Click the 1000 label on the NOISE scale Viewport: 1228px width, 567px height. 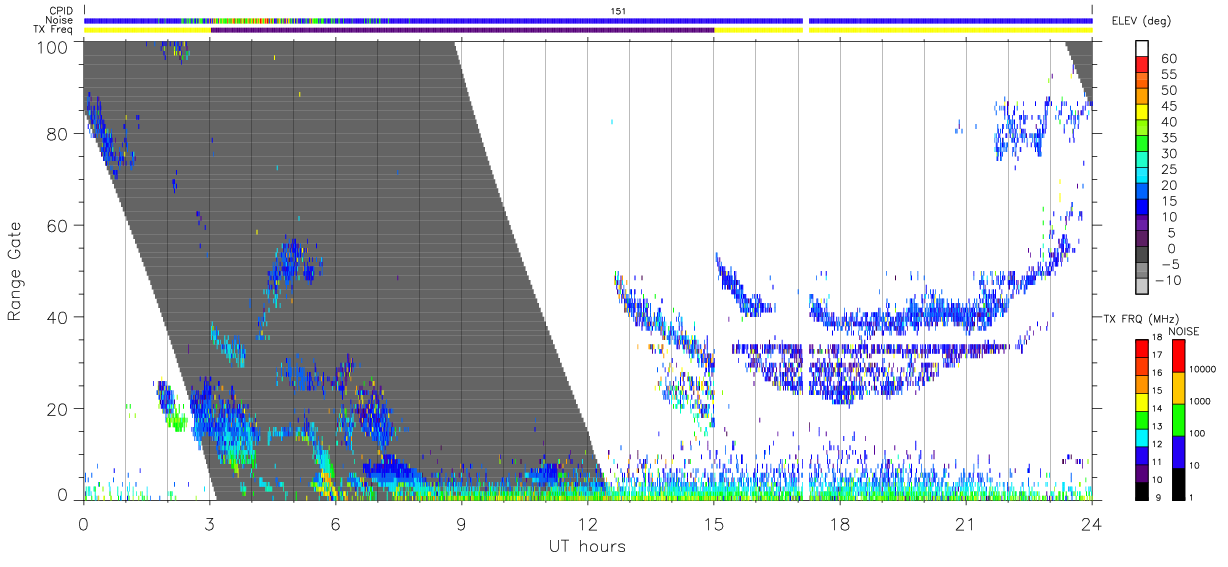coord(1200,403)
